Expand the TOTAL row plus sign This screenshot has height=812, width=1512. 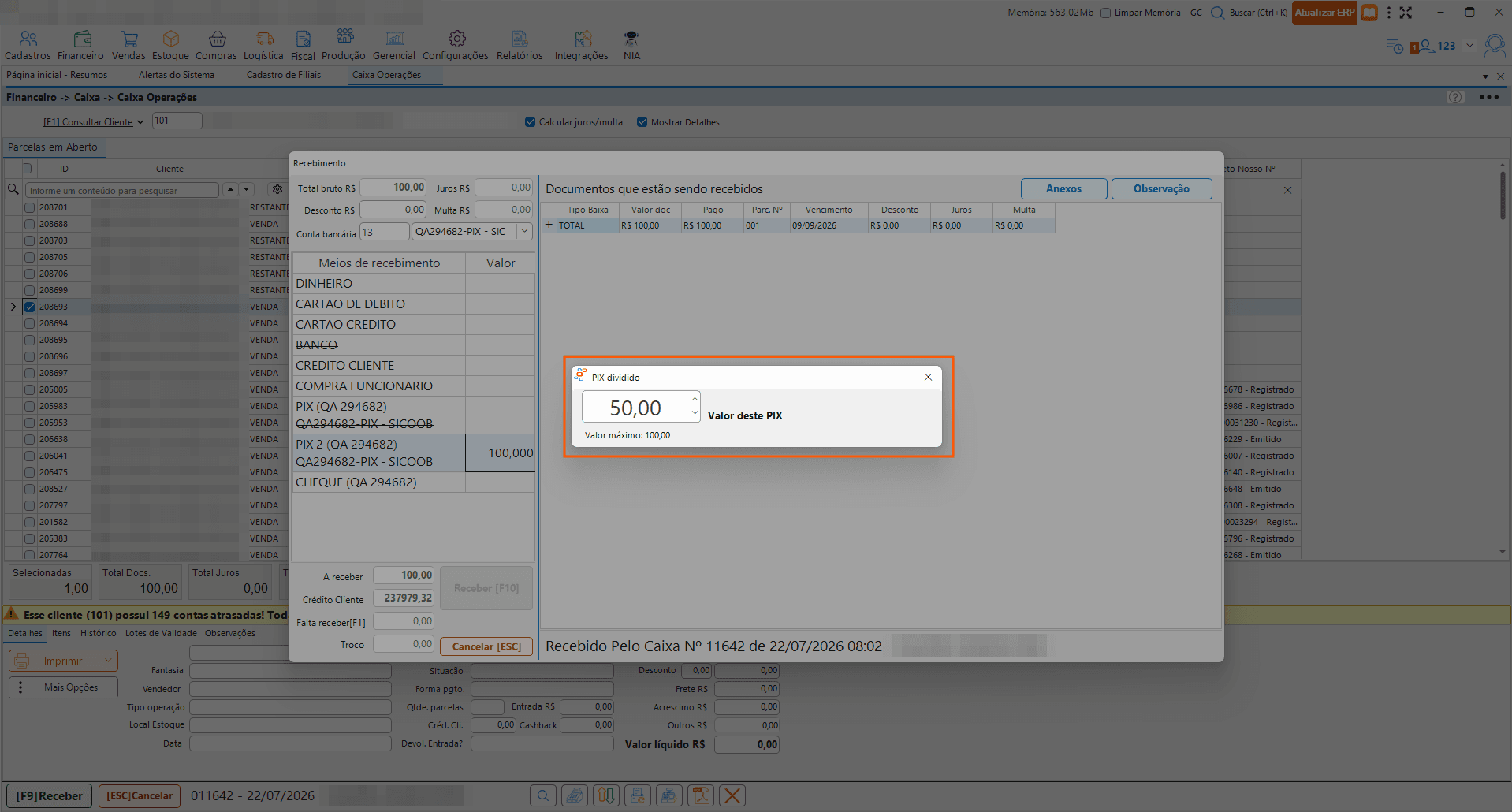[x=549, y=225]
